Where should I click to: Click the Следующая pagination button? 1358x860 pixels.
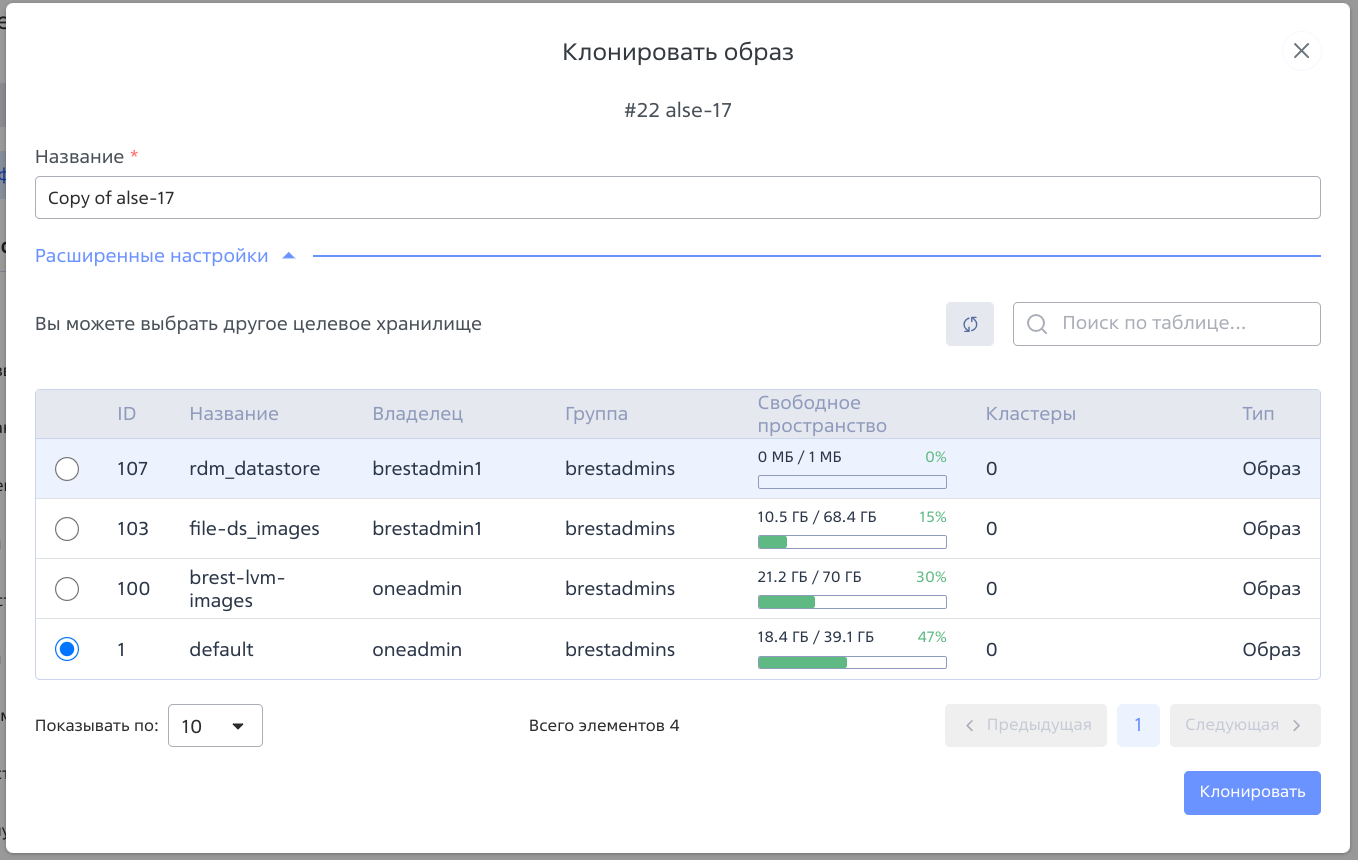pyautogui.click(x=1244, y=725)
